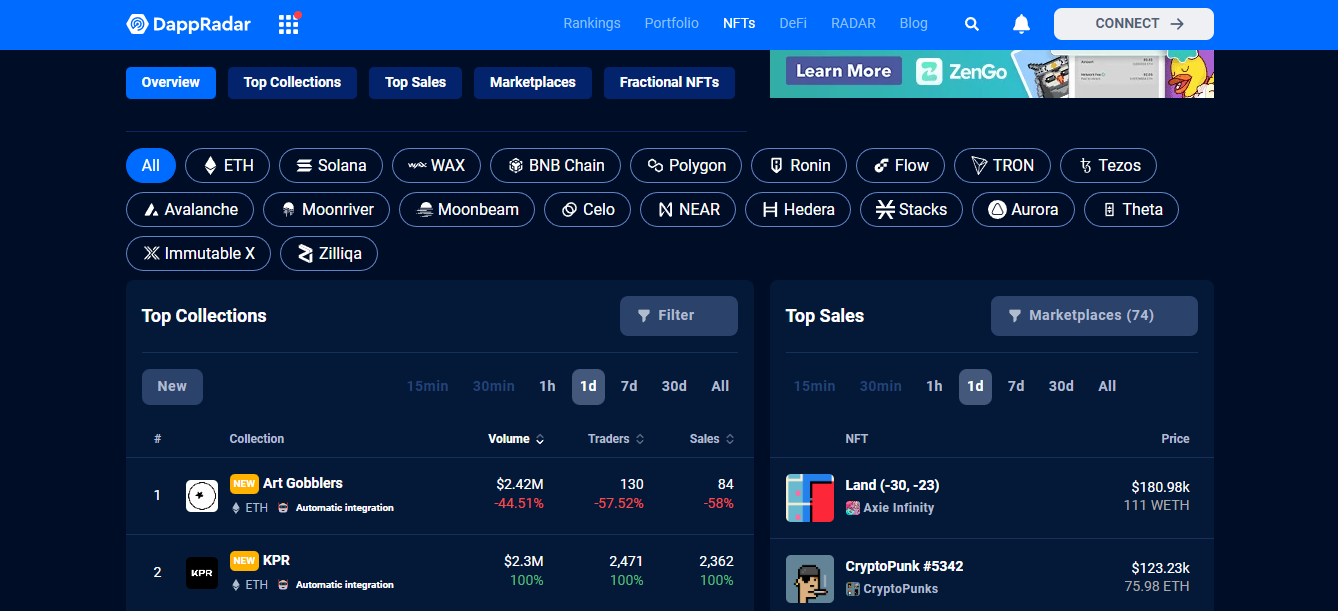Toggle the New collections button
This screenshot has width=1338, height=611.
tap(172, 386)
